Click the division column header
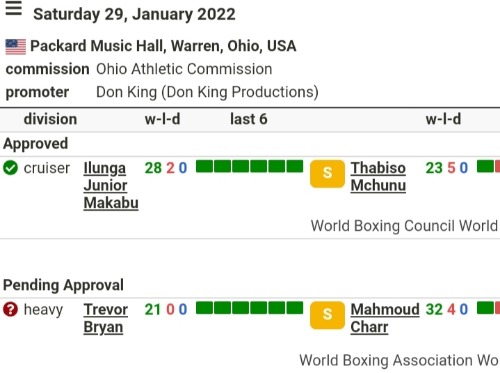 point(50,119)
